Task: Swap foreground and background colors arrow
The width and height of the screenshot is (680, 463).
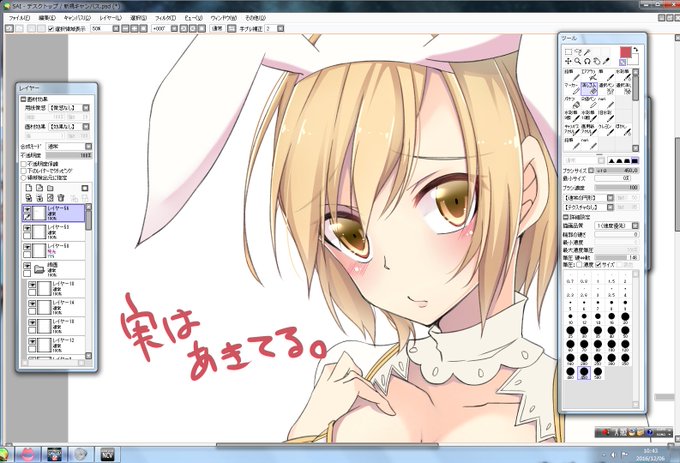Action: pyautogui.click(x=635, y=50)
